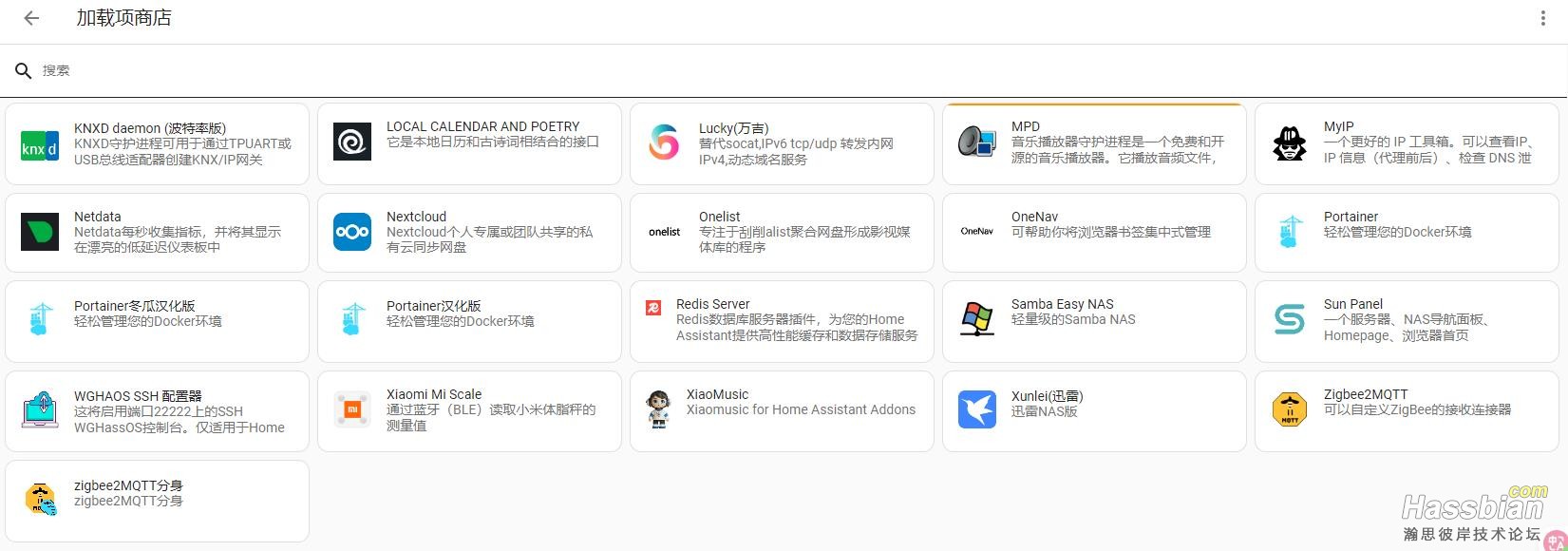Open the KNXD daemon (波特率版) title
Viewport: 1568px width, 551px height.
[150, 128]
